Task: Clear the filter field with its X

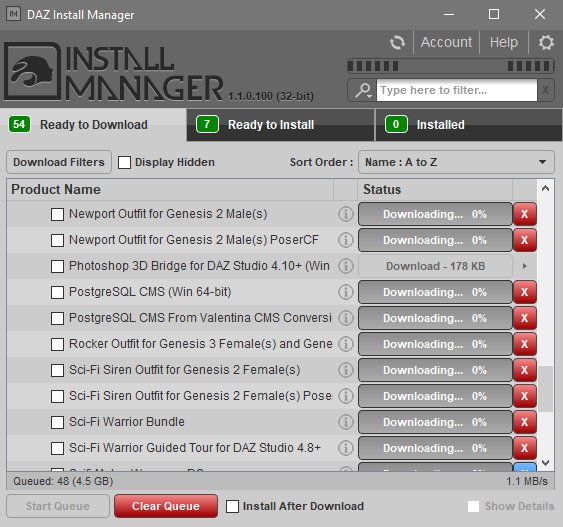Action: 545,90
